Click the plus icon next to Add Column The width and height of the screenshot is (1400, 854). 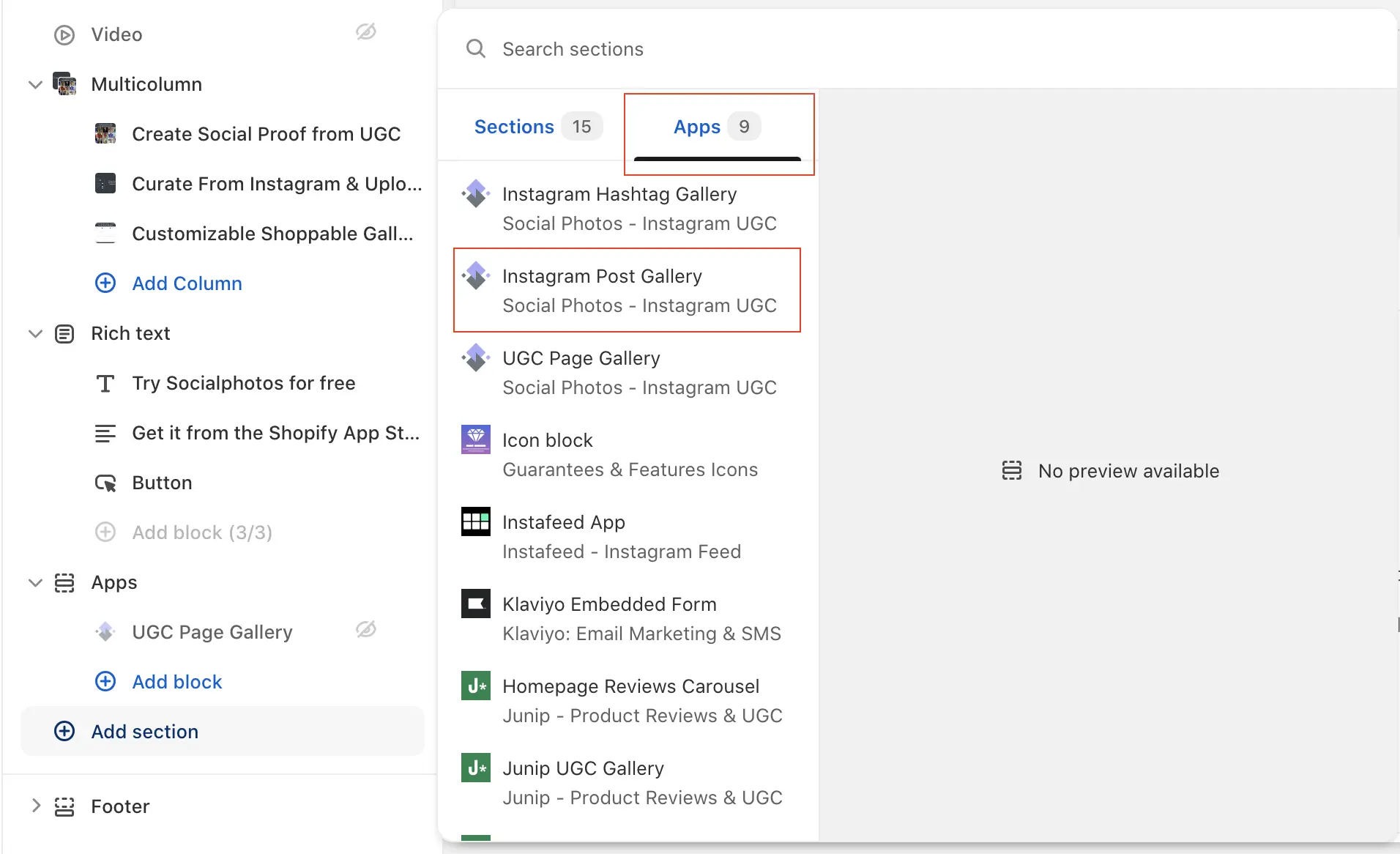tap(105, 283)
